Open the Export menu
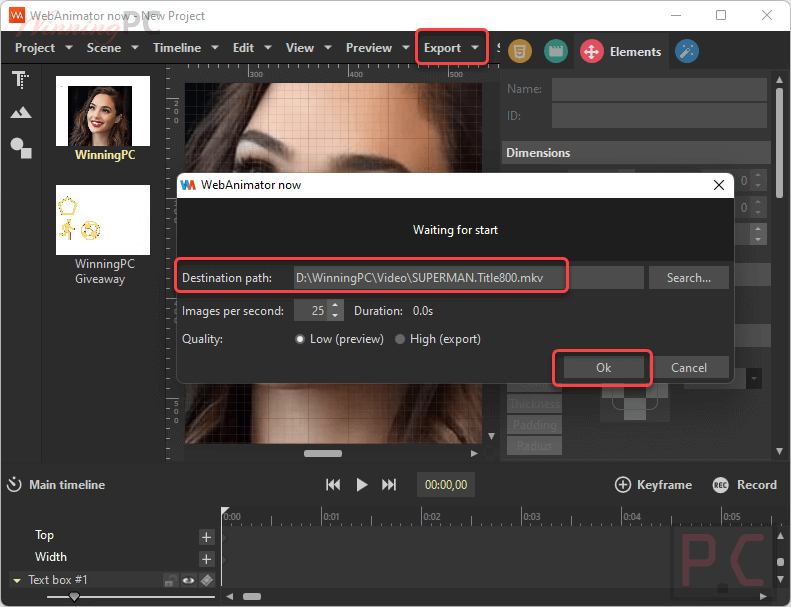This screenshot has width=791, height=607. pos(442,48)
